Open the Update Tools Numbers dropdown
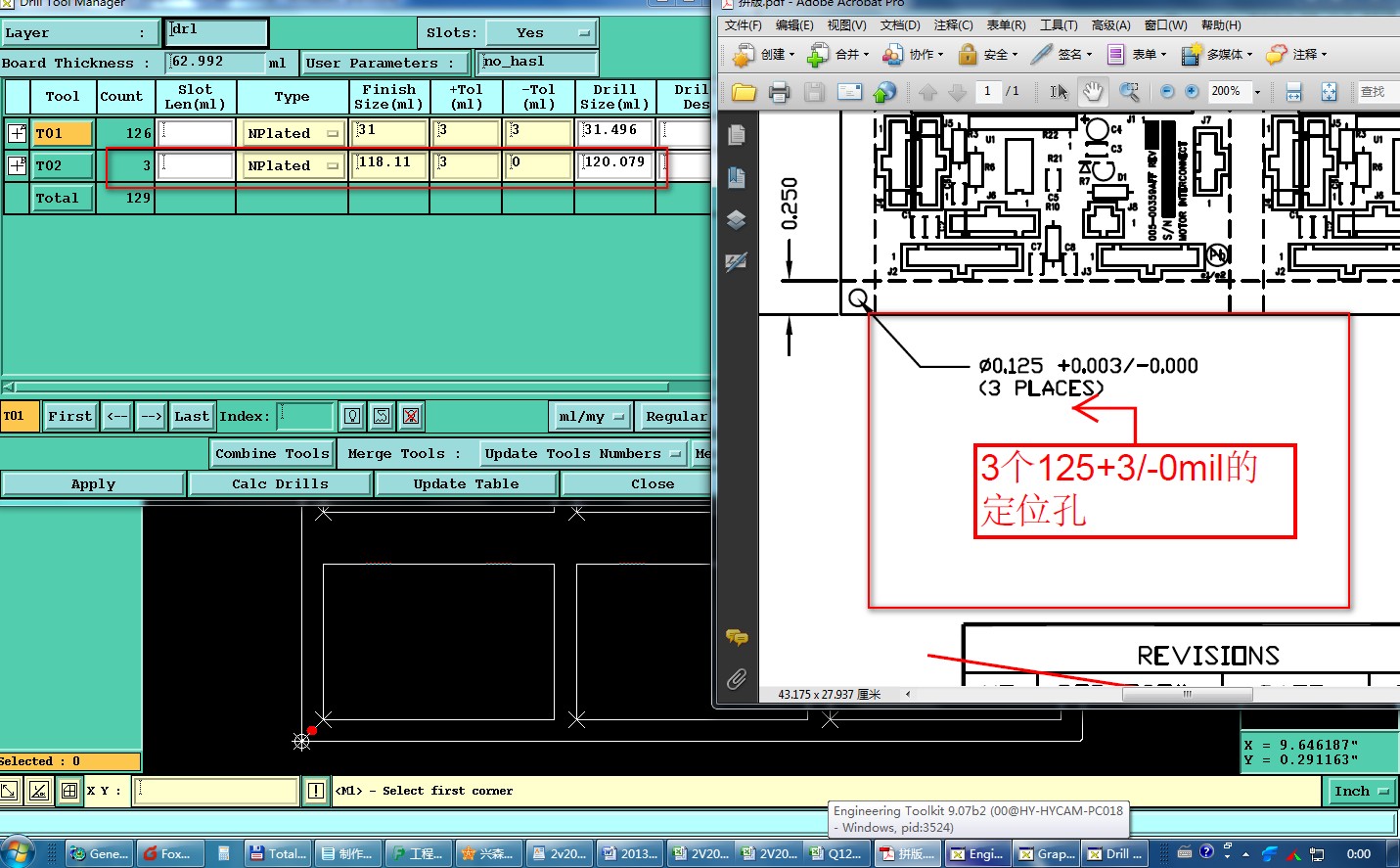The width and height of the screenshot is (1400, 868). coord(582,453)
